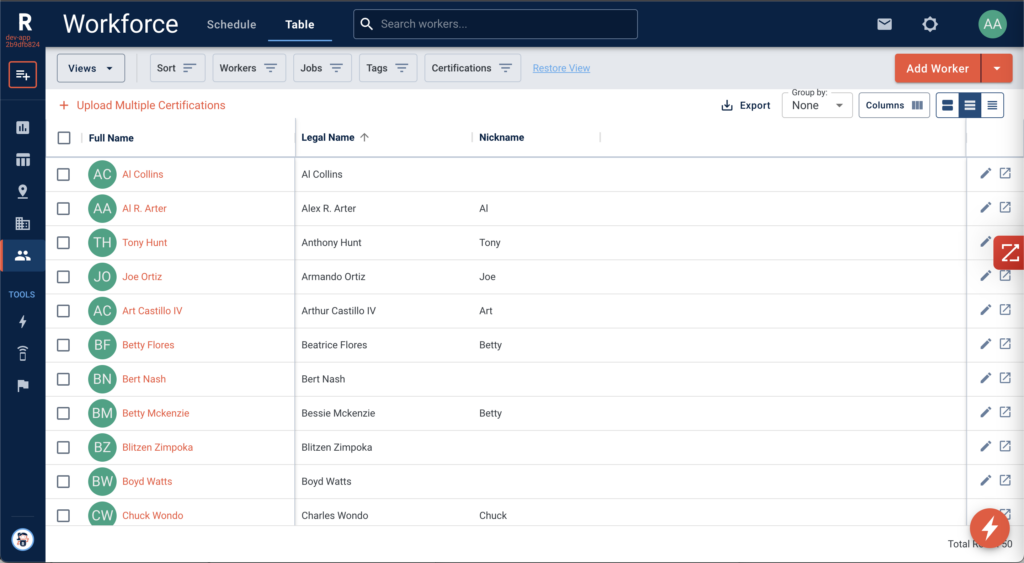Select the medium row density view
The image size is (1024, 563).
pyautogui.click(x=970, y=105)
